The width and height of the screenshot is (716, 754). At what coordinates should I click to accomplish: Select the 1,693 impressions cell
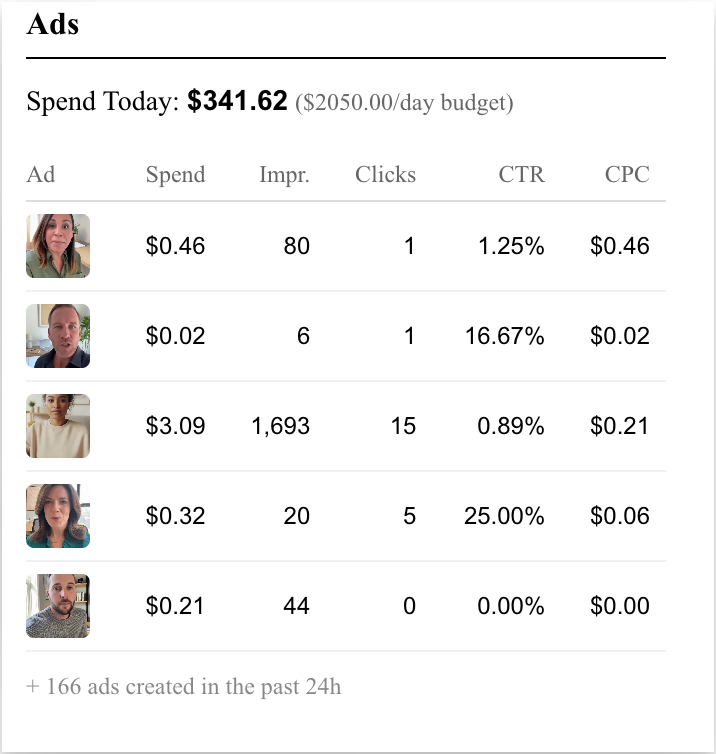point(281,426)
